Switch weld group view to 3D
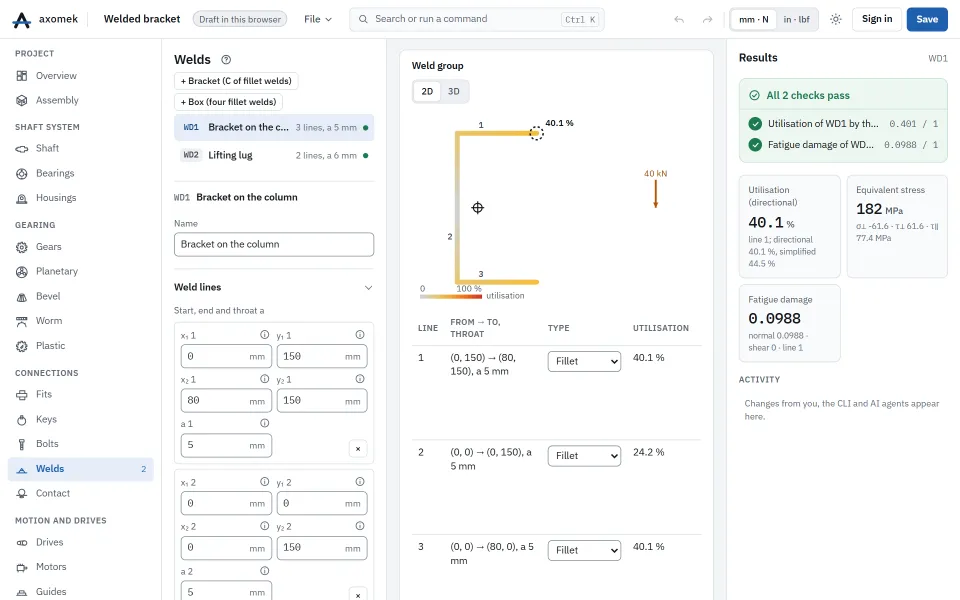The height and width of the screenshot is (600, 960). coord(454,91)
